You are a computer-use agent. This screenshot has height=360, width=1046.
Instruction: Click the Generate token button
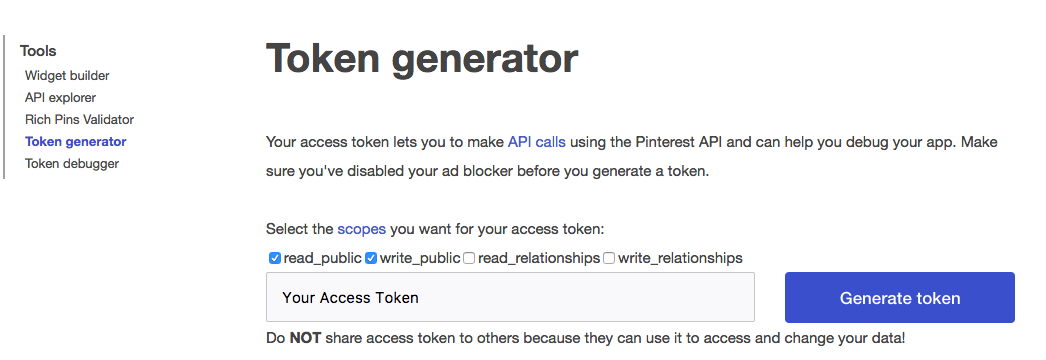pos(900,297)
